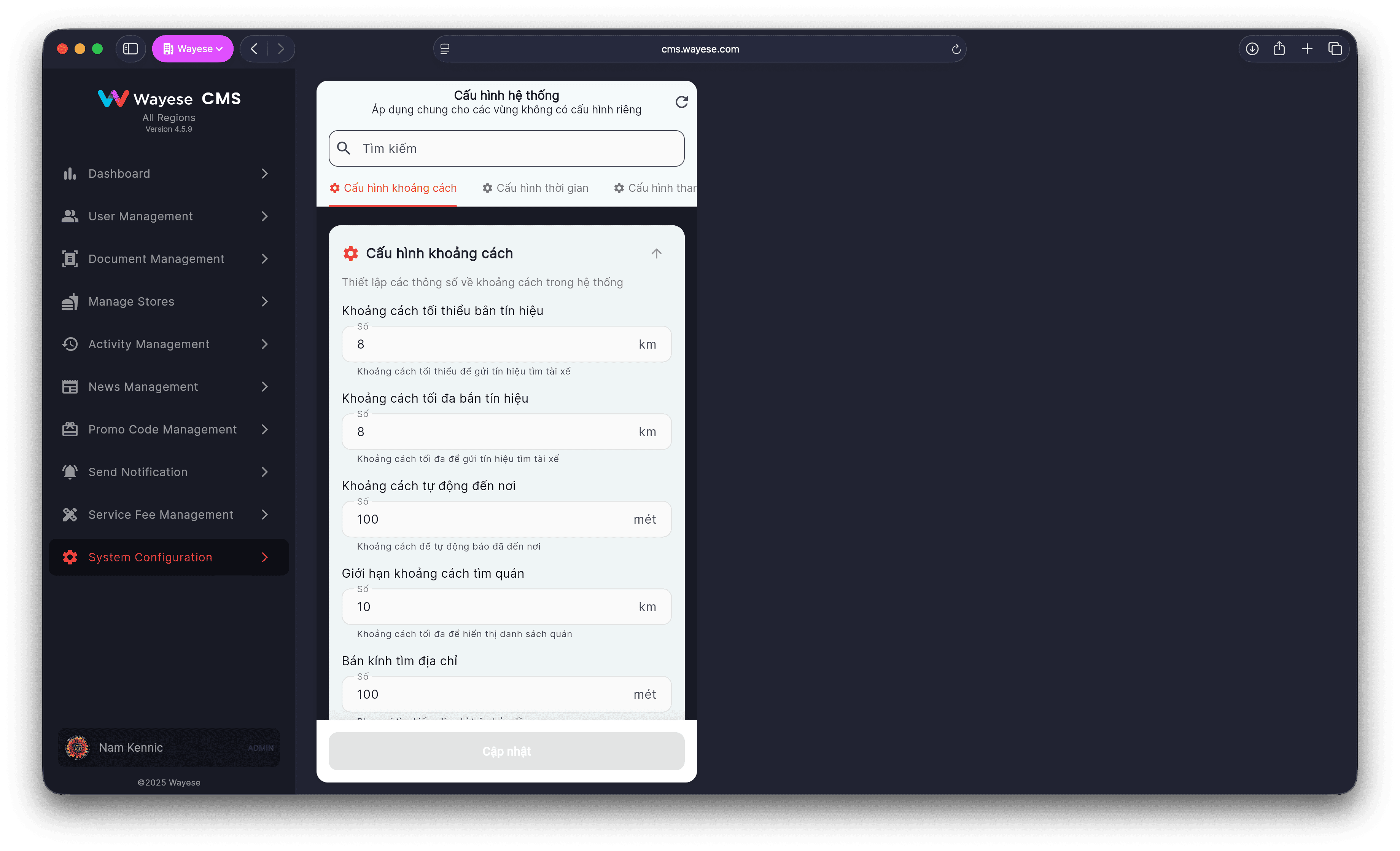Click the Safari sidebar toggle icon
1400x851 pixels.
(x=131, y=49)
